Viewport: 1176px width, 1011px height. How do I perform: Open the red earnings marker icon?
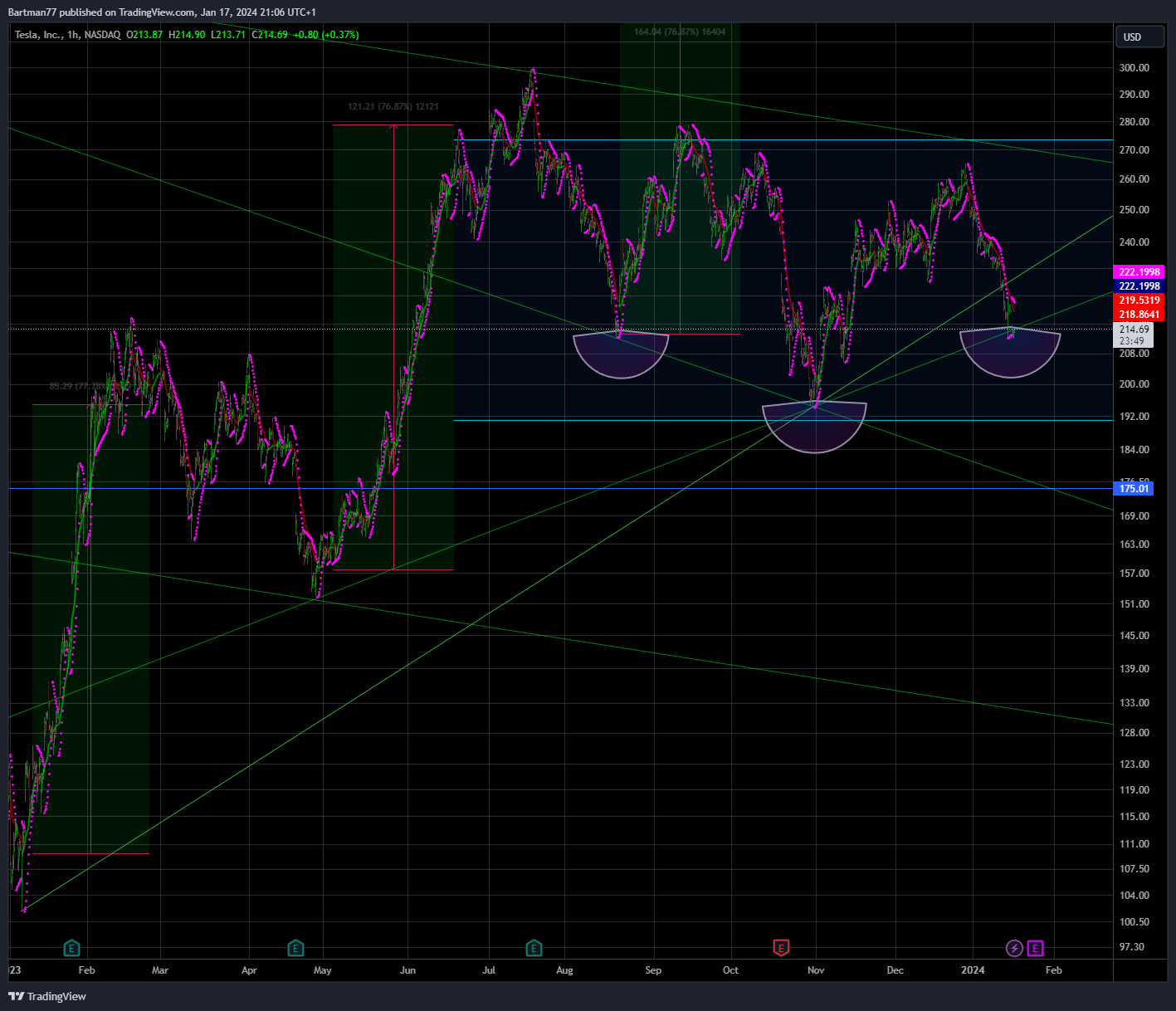781,948
